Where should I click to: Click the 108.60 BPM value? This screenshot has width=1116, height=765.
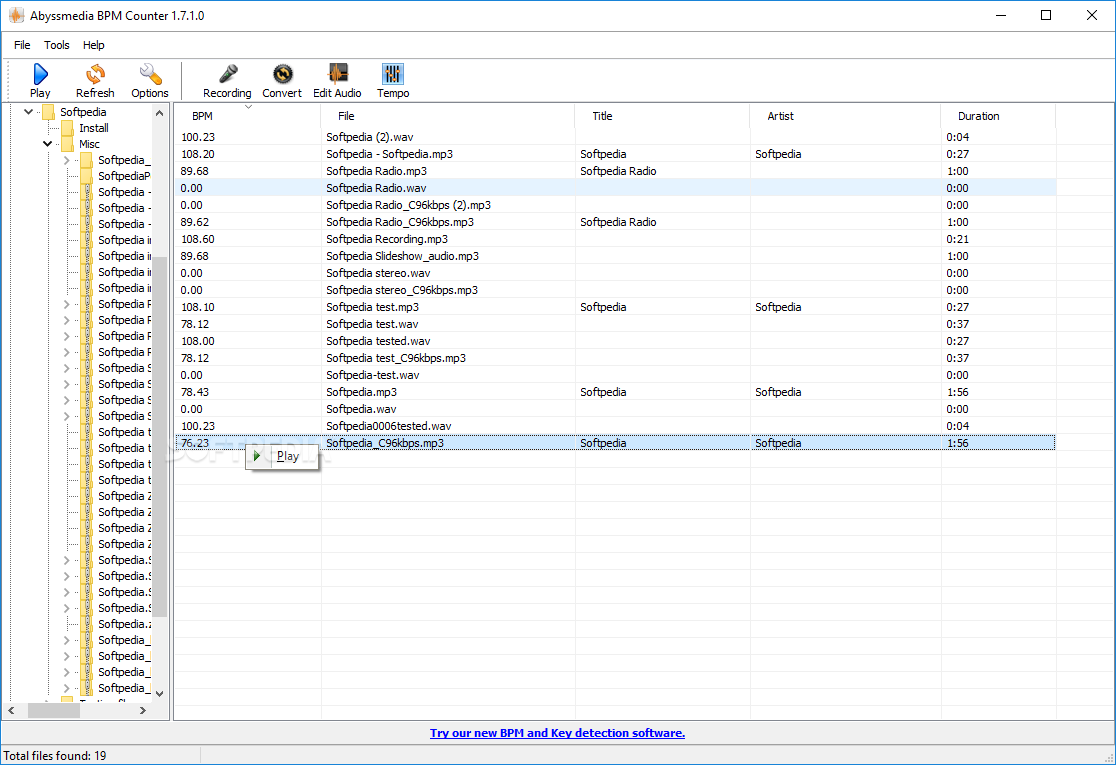pos(198,239)
